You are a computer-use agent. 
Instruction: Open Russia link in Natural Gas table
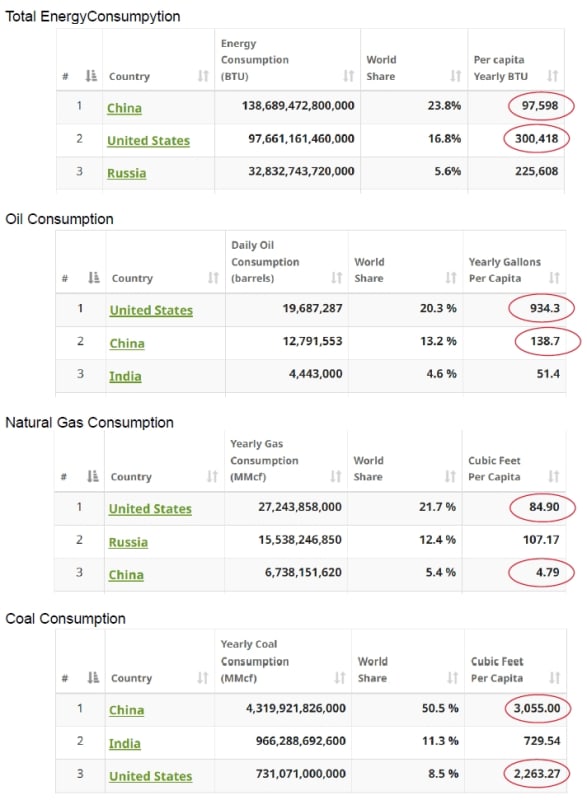pyautogui.click(x=128, y=542)
